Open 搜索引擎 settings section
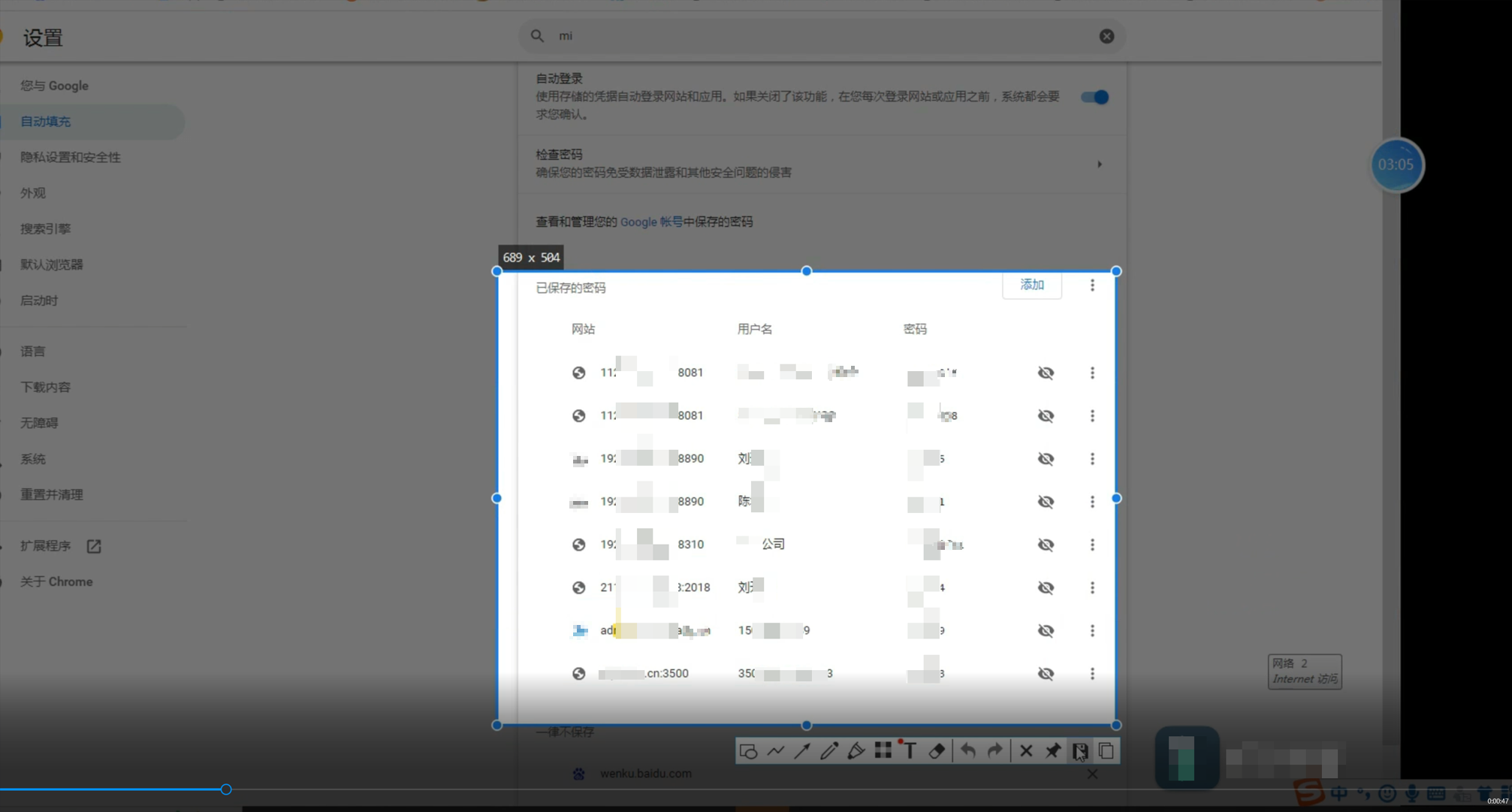The image size is (1512, 812). [x=45, y=229]
